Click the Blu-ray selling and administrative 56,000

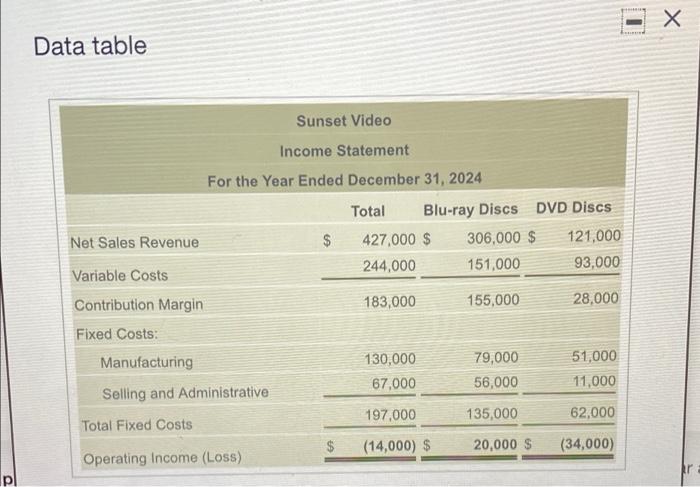pos(496,382)
